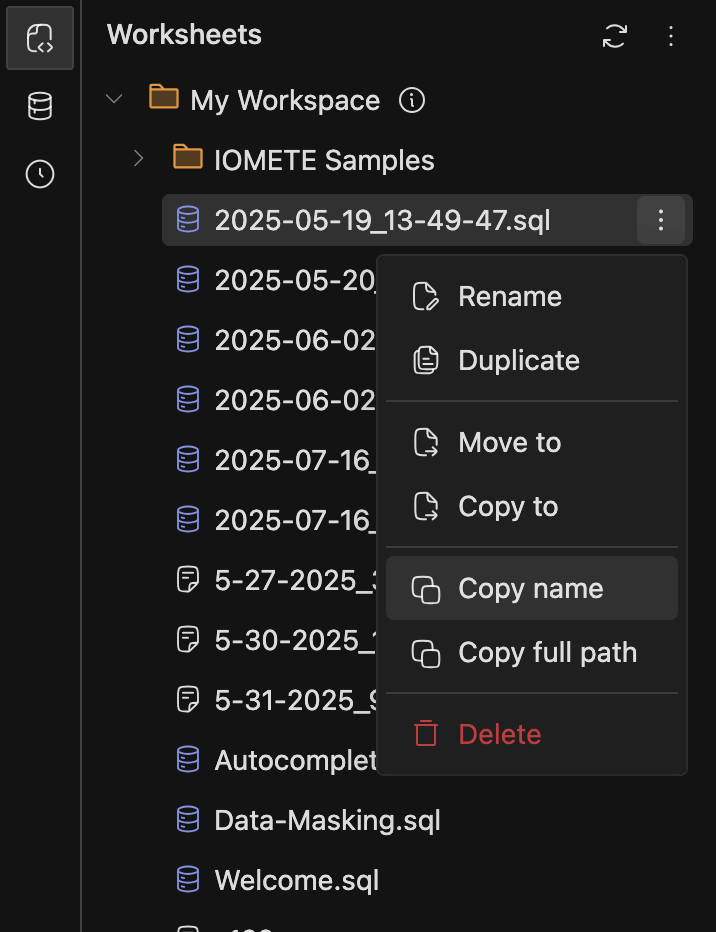Expand the IOMETE Samples folder
Image resolution: width=716 pixels, height=932 pixels.
tap(137, 158)
